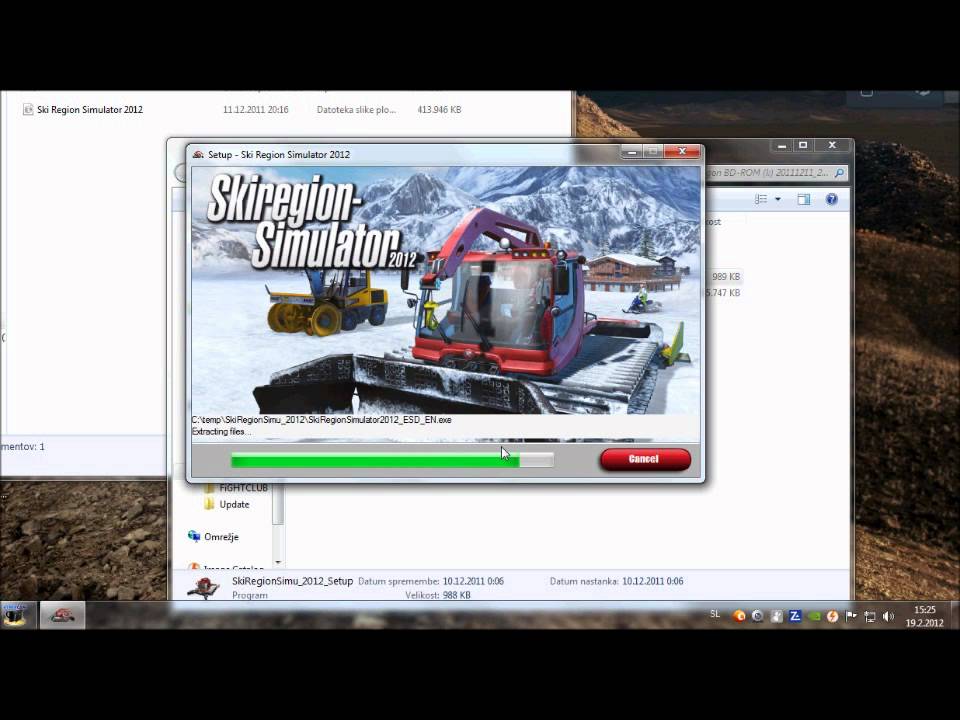Select the Ski Region Simulator 2012 disc image file
The width and height of the screenshot is (960, 720).
pyautogui.click(x=89, y=110)
